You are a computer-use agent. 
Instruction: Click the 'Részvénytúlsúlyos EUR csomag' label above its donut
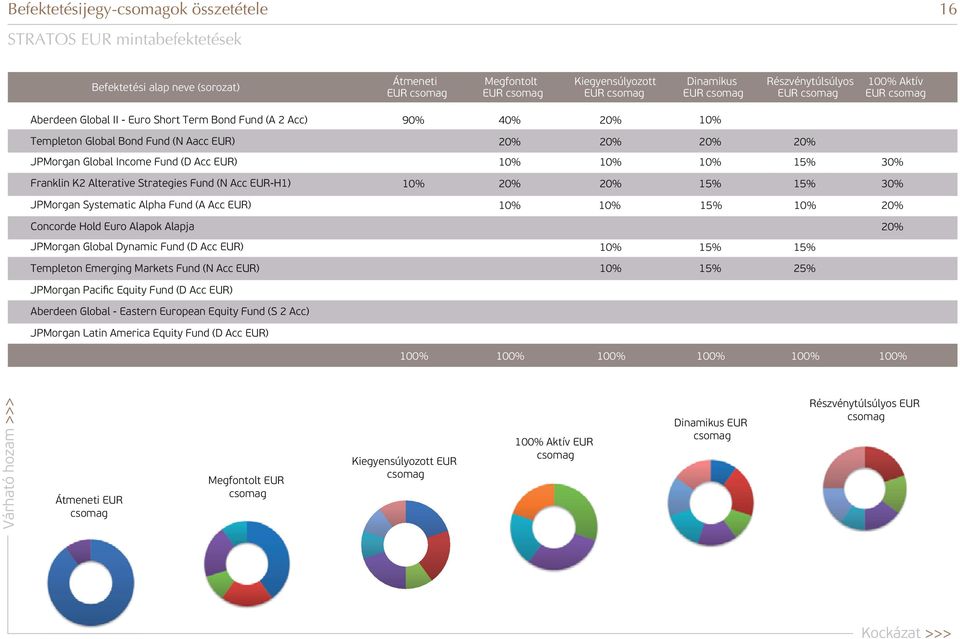(x=864, y=410)
